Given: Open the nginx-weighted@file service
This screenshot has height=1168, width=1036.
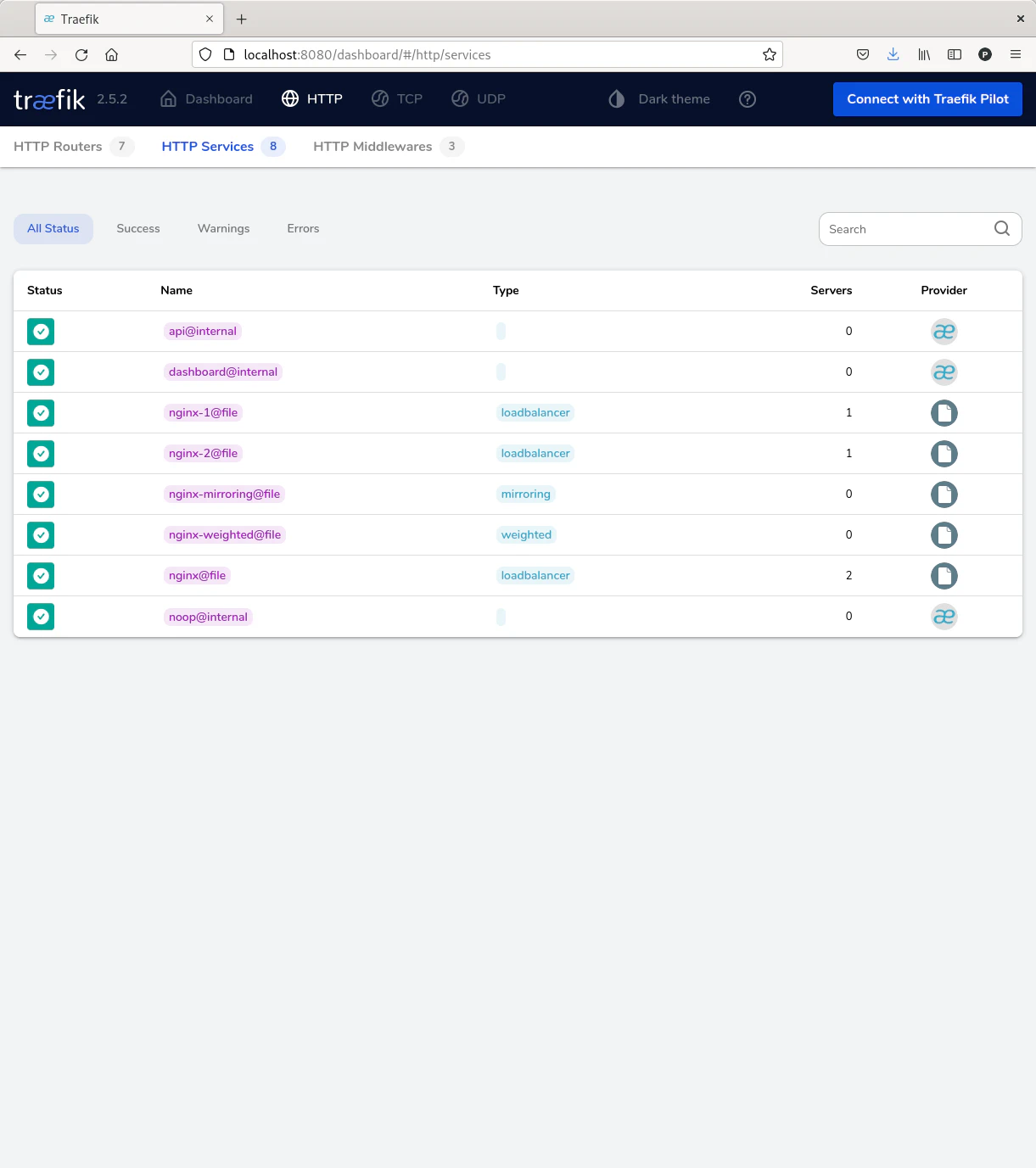Looking at the screenshot, I should click(225, 535).
